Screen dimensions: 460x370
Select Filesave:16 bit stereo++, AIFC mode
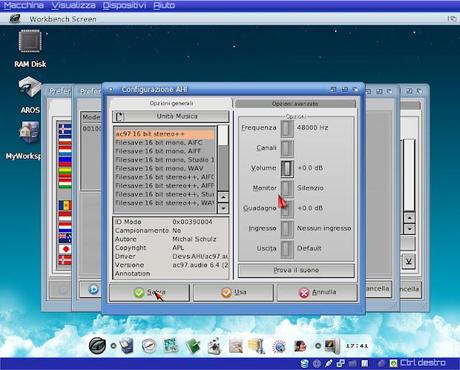point(165,177)
